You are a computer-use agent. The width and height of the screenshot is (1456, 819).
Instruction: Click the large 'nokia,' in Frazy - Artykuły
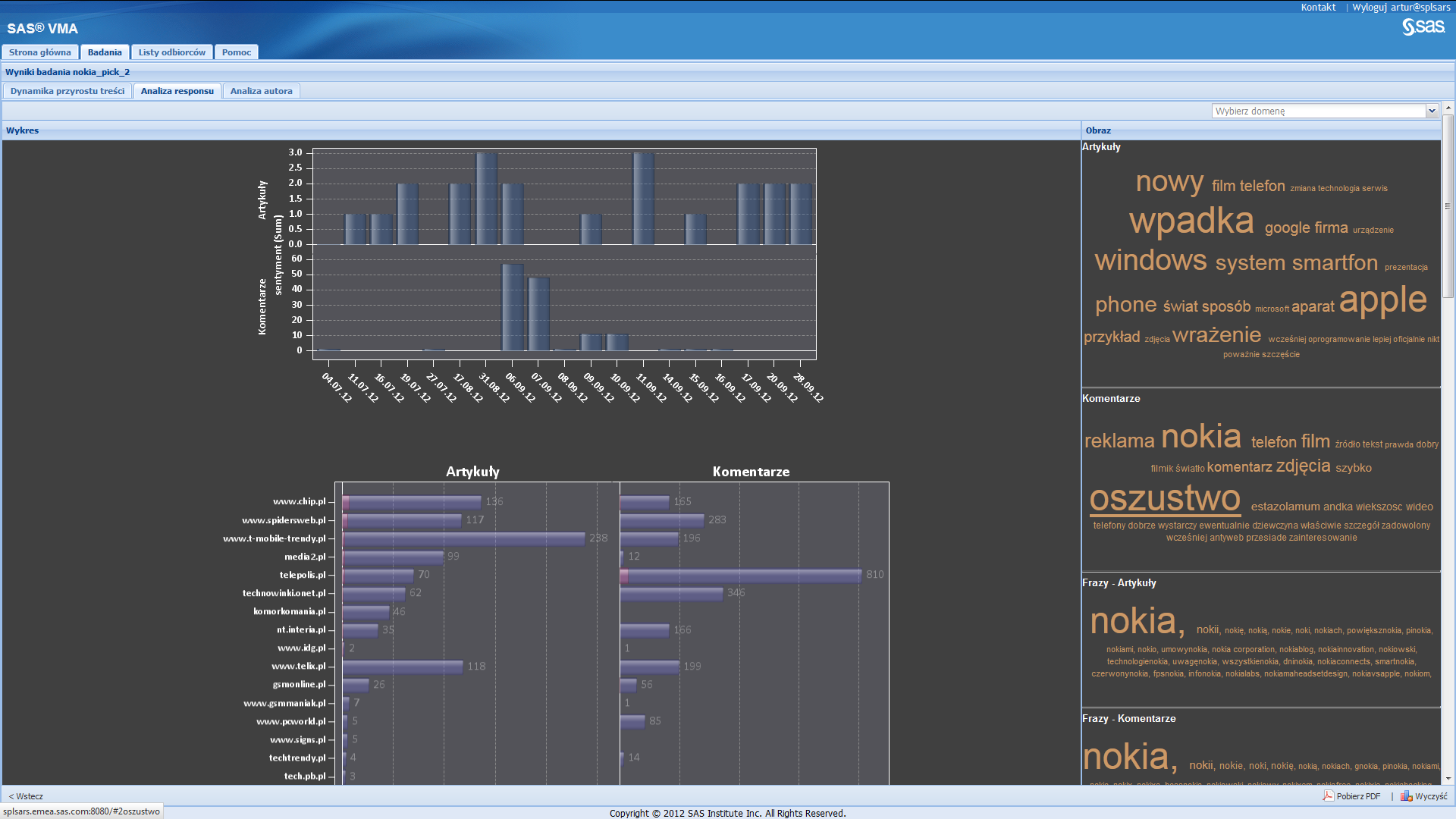(x=1137, y=621)
